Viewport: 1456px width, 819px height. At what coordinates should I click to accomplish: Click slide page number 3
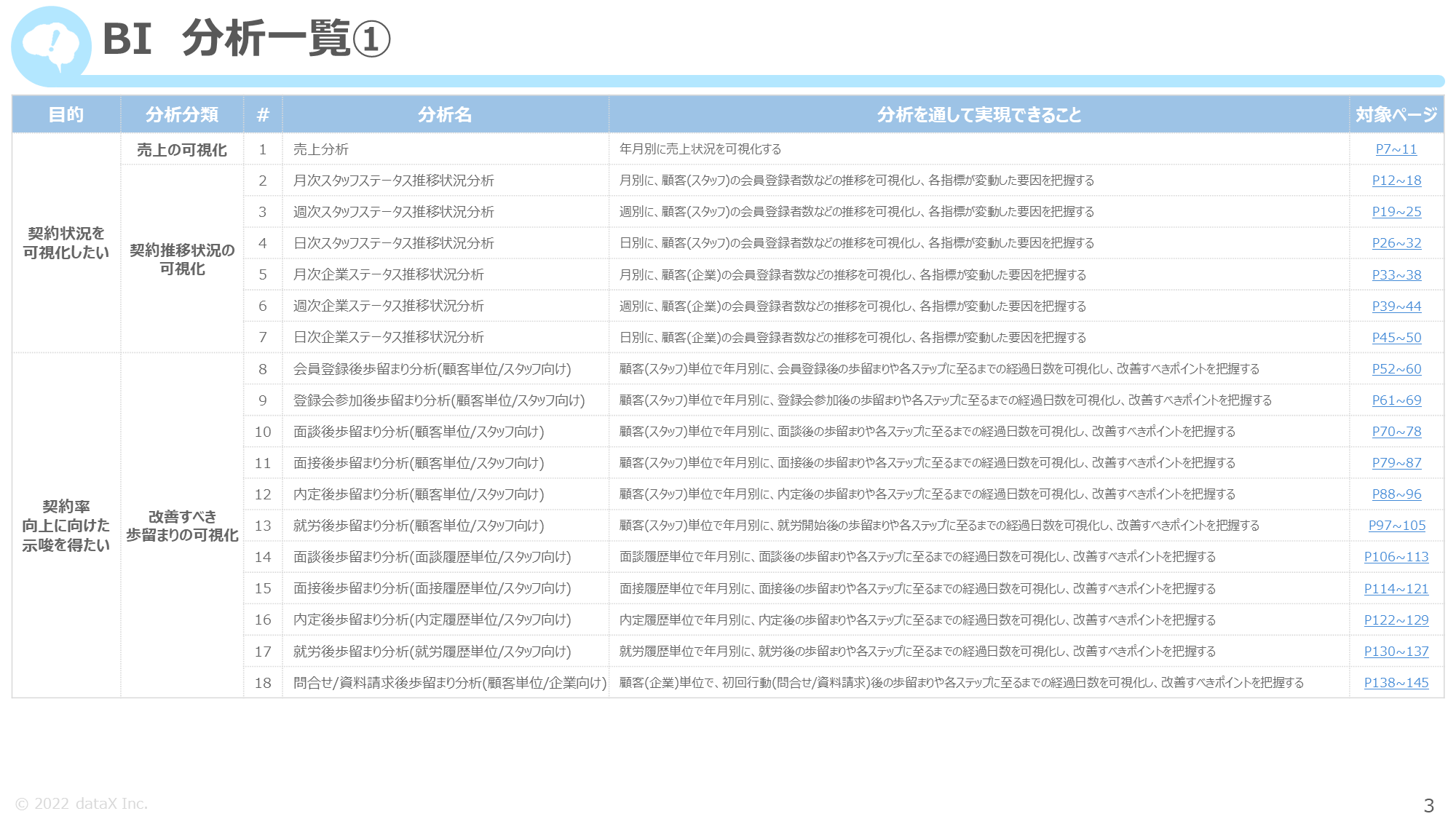(x=1428, y=805)
